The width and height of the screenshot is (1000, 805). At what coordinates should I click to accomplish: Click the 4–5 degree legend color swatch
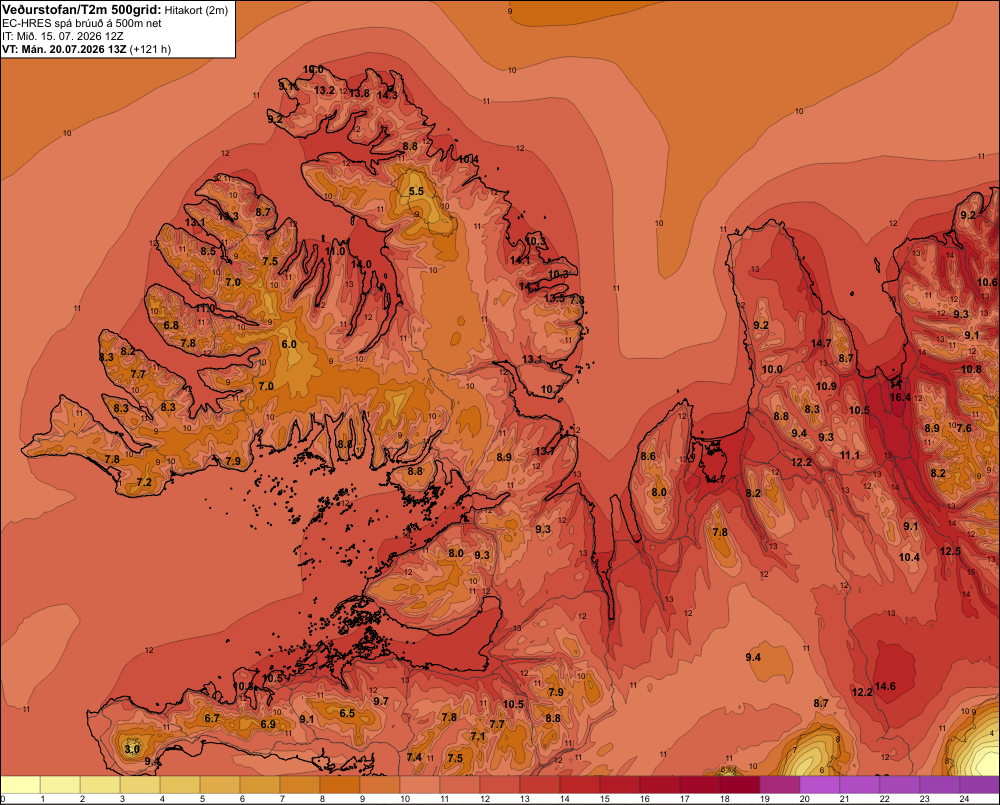coord(180,785)
